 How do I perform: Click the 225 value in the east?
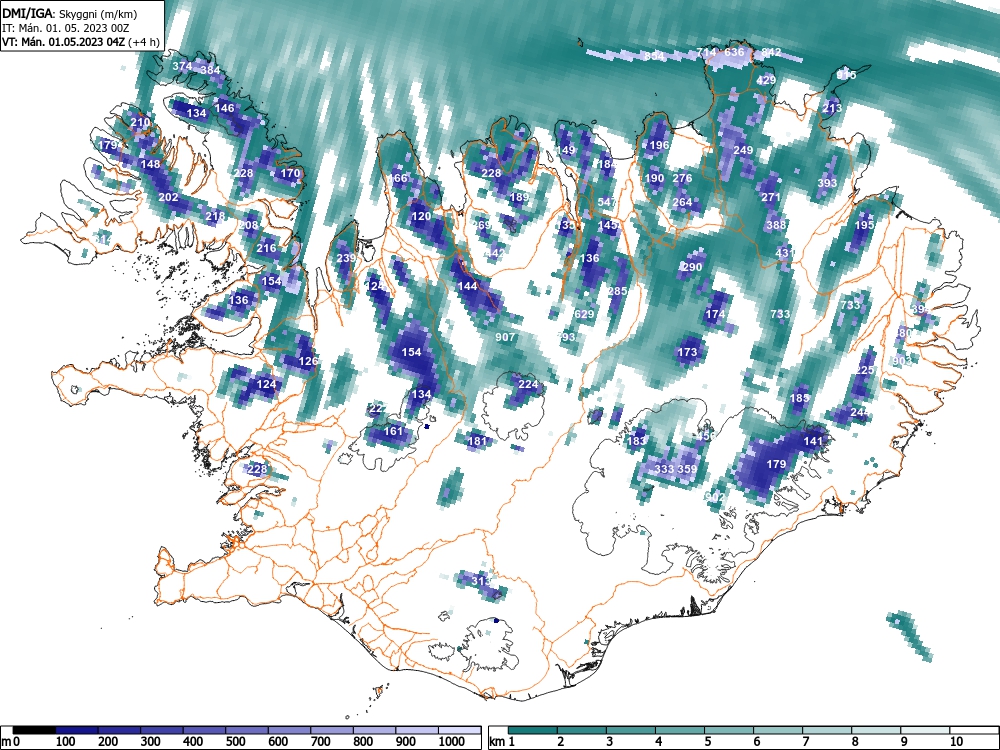coord(865,370)
